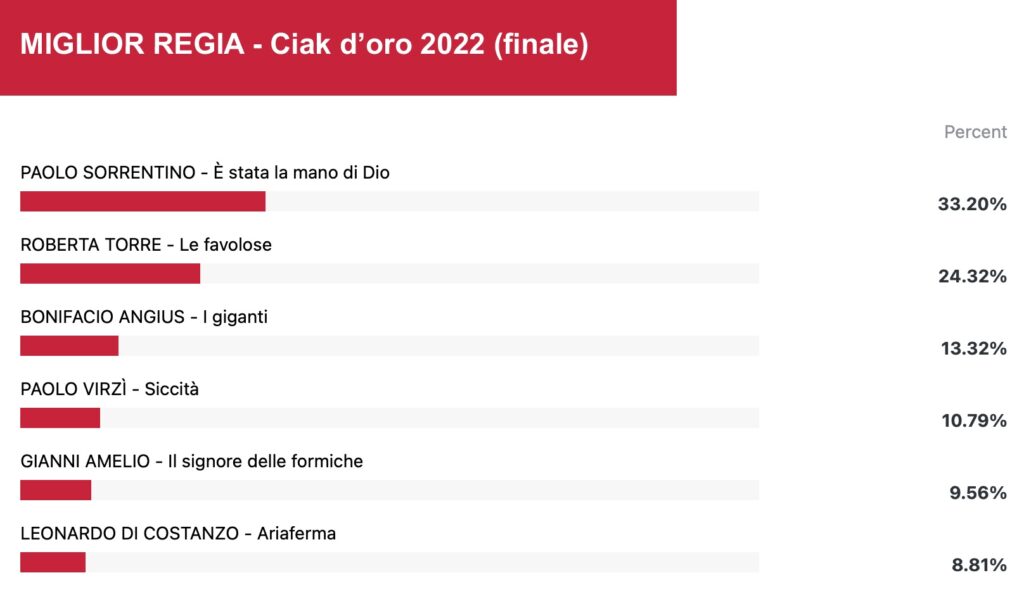
Task: Click the red Paolo Virzì result bar
Action: point(60,418)
